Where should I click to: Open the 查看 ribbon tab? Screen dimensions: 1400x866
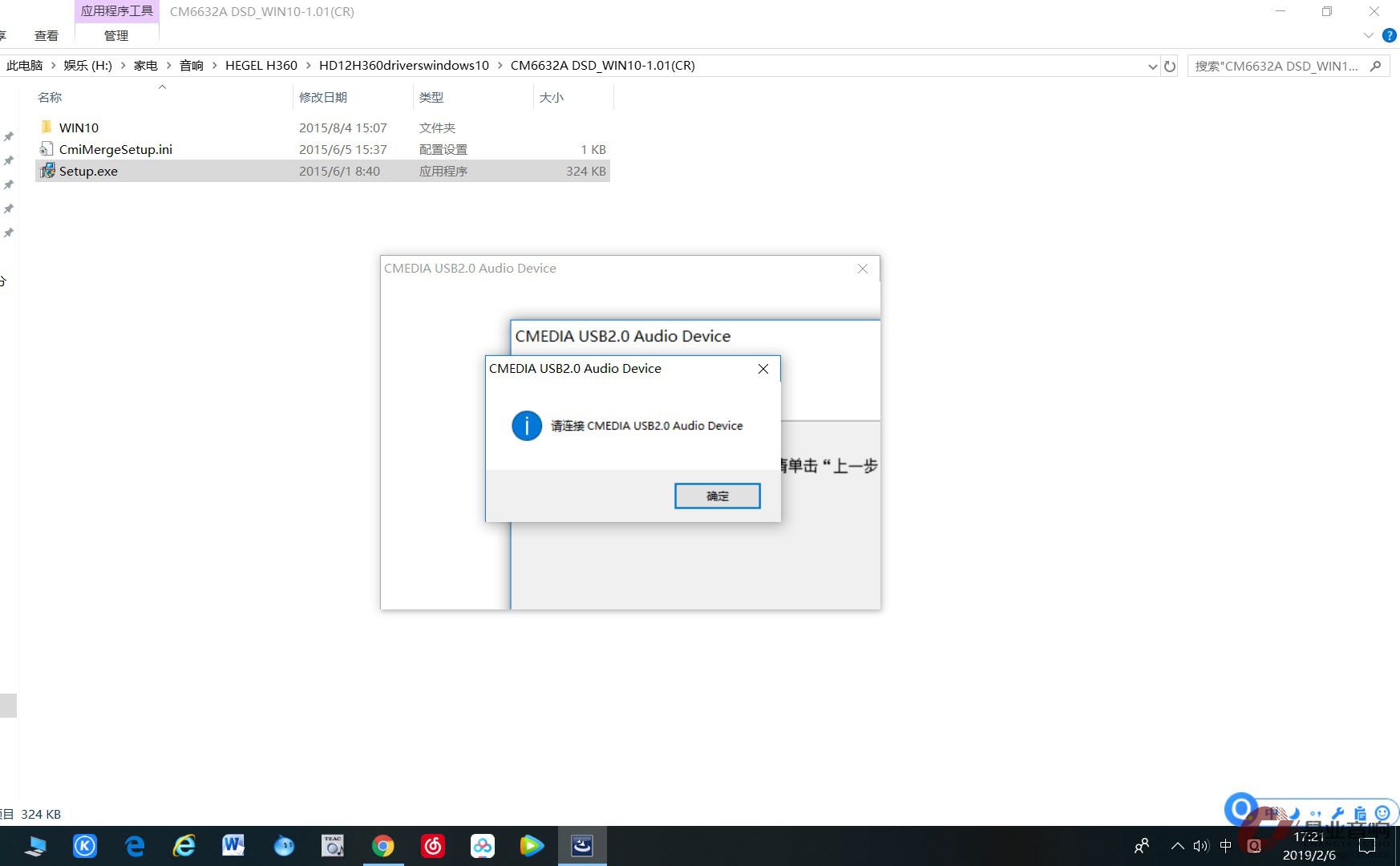point(47,35)
